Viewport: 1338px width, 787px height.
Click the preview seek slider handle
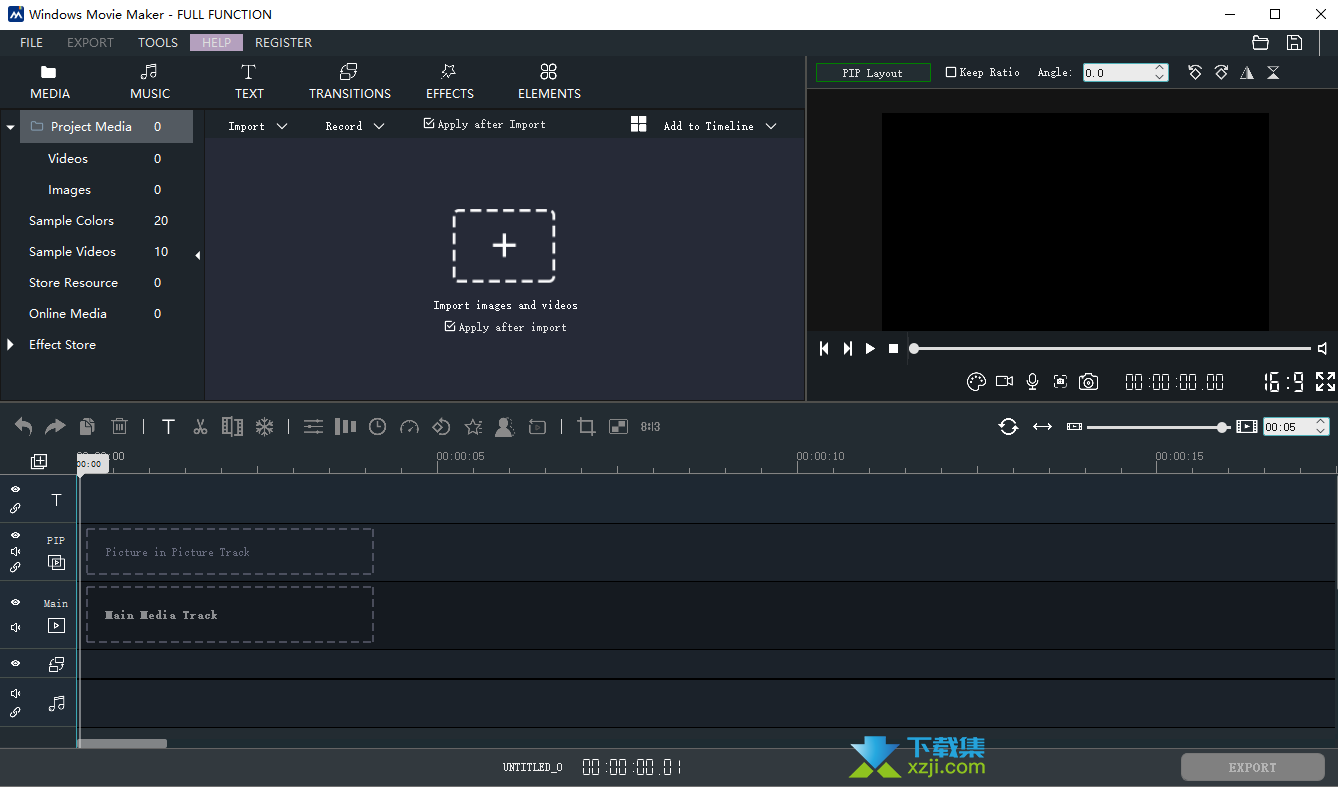pos(914,348)
